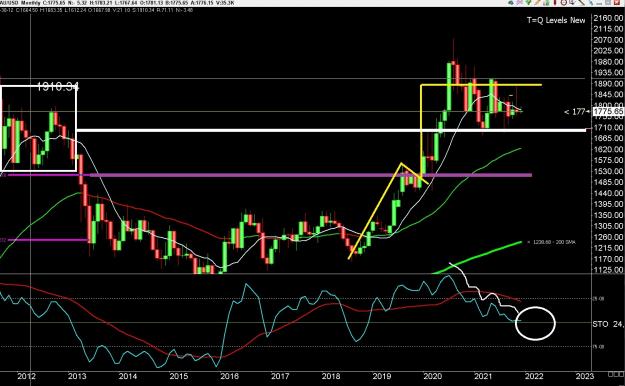This screenshot has width=625, height=386.
Task: Click the 2017 year on the time axis
Action: point(280,376)
